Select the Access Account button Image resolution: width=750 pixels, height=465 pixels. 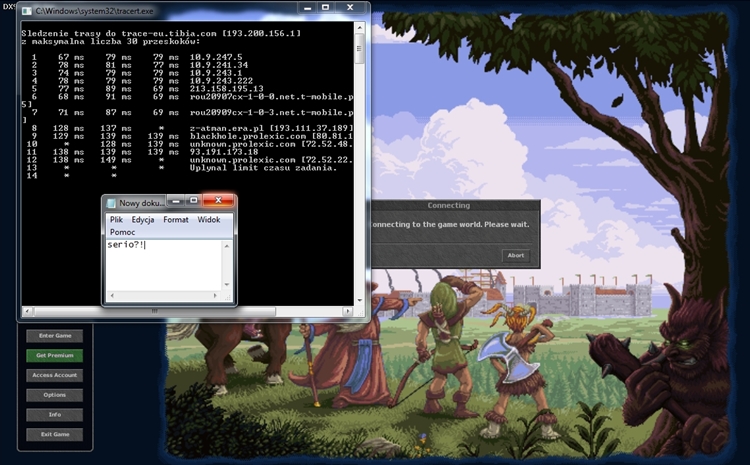[x=55, y=375]
